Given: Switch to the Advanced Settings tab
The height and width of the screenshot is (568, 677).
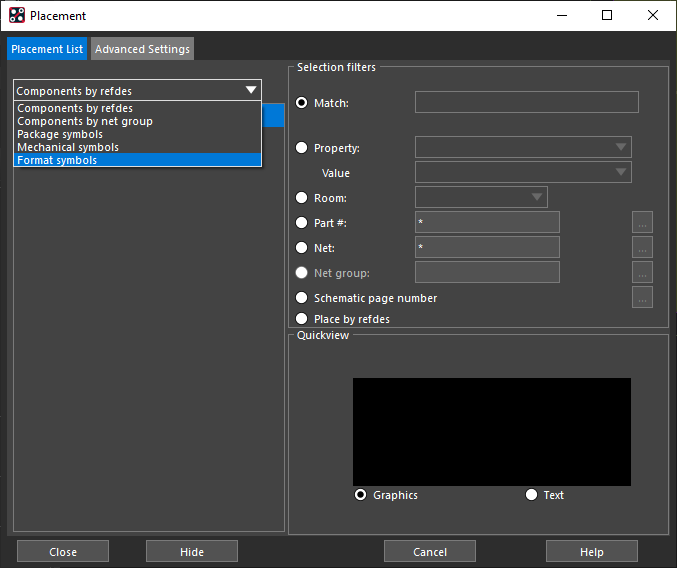Looking at the screenshot, I should point(142,49).
